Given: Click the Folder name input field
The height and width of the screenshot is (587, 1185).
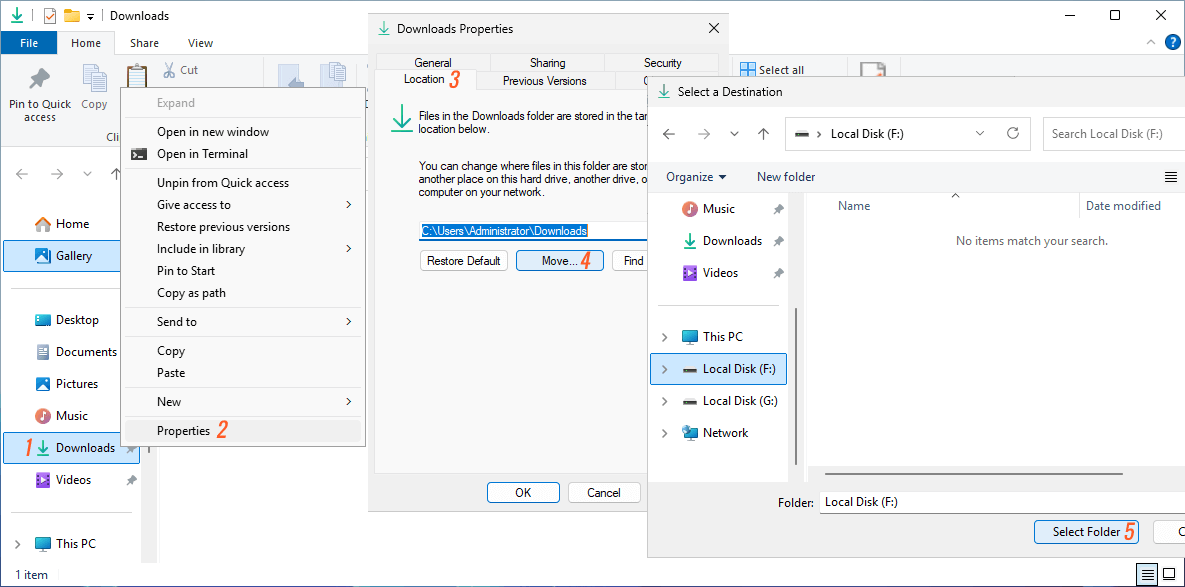Looking at the screenshot, I should 1000,502.
